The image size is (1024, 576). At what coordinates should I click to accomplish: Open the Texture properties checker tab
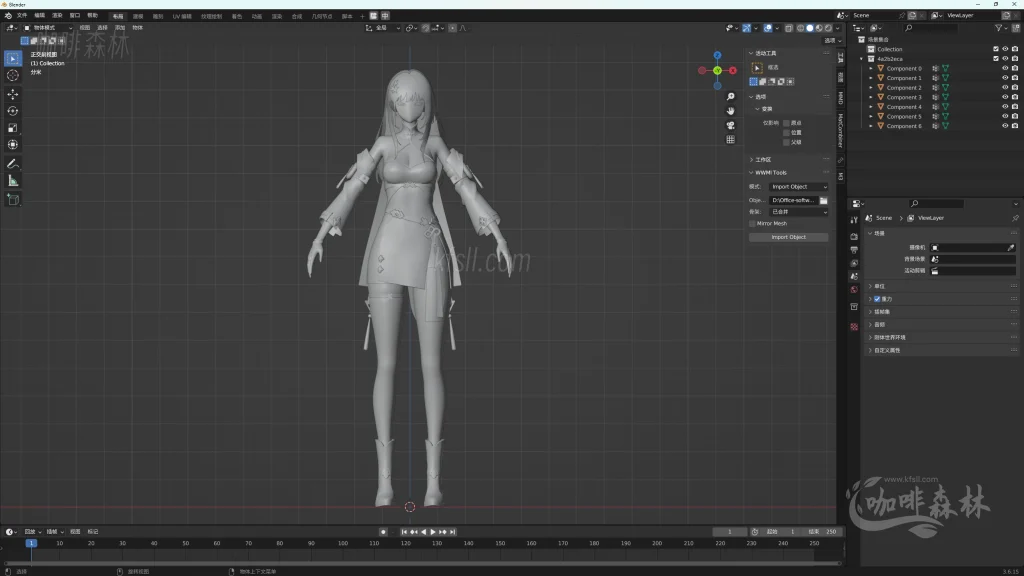pos(854,327)
